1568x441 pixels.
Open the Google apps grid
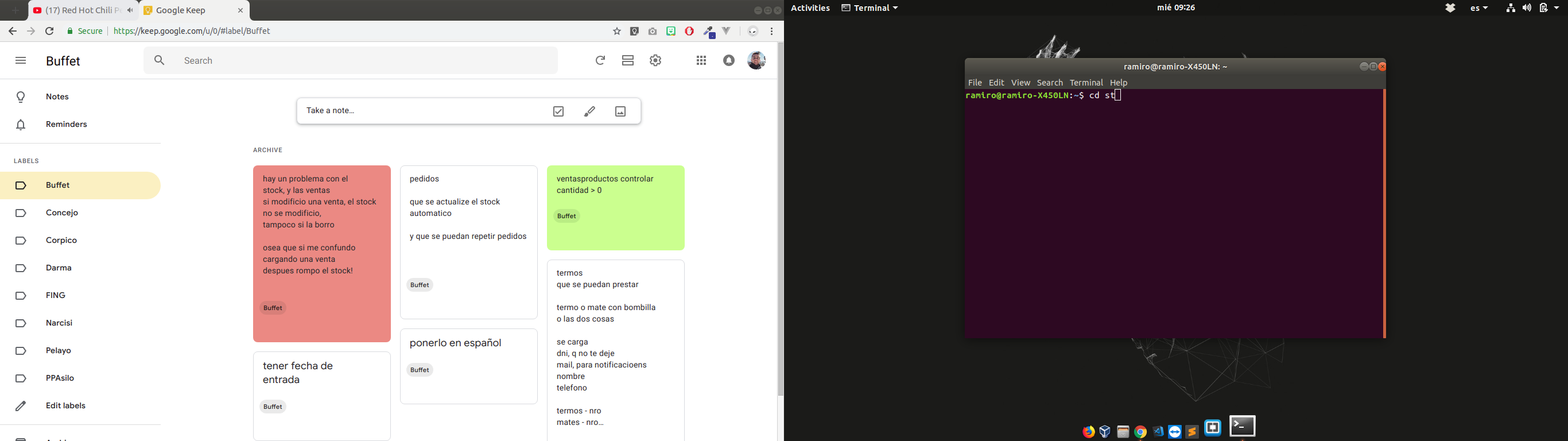tap(701, 60)
